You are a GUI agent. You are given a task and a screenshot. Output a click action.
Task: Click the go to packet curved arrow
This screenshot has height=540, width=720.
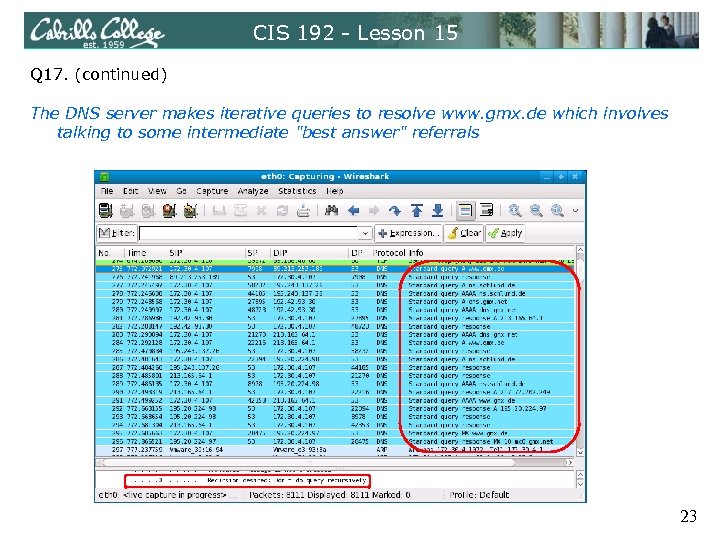tap(395, 211)
